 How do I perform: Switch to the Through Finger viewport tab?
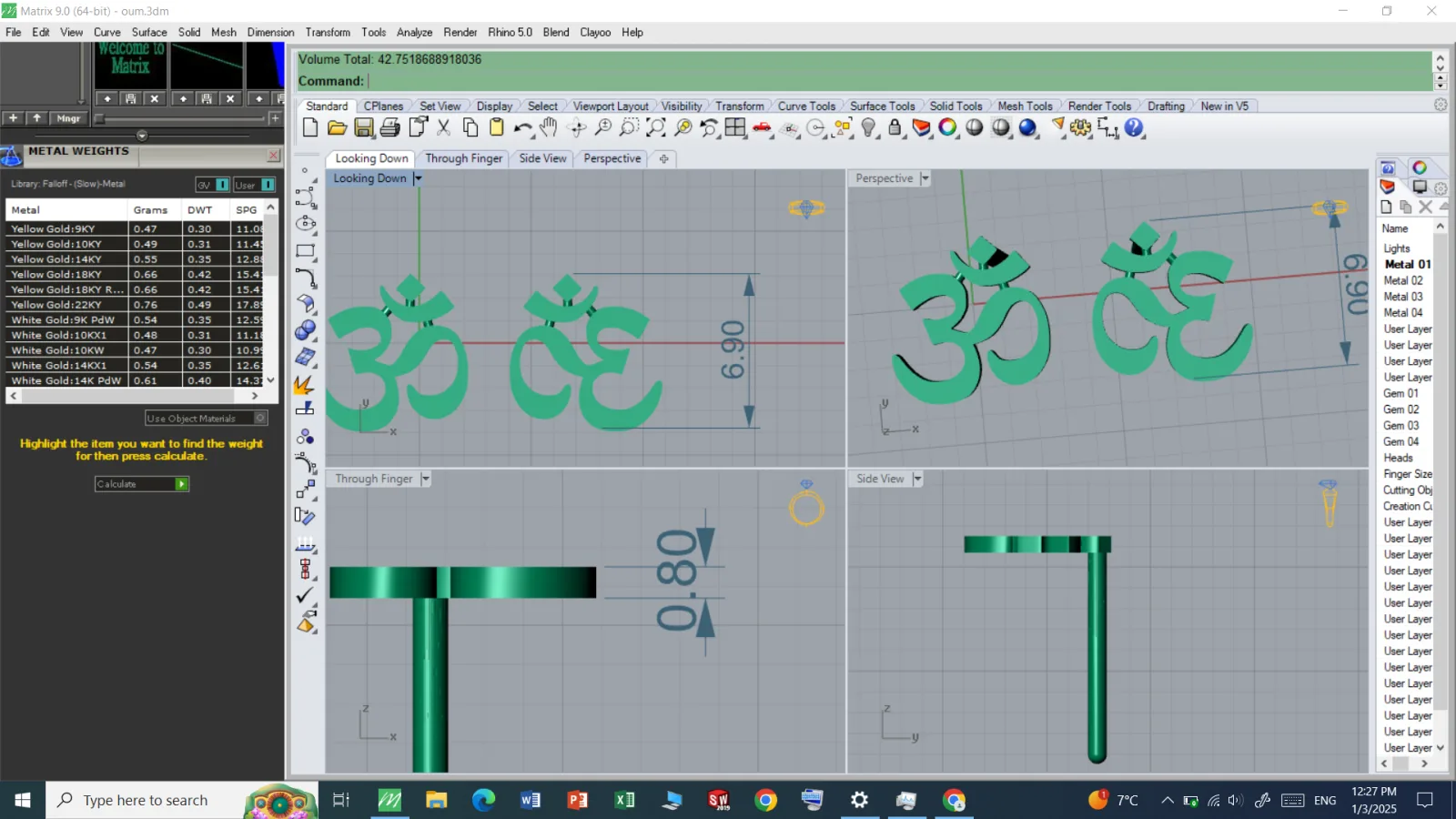[463, 158]
